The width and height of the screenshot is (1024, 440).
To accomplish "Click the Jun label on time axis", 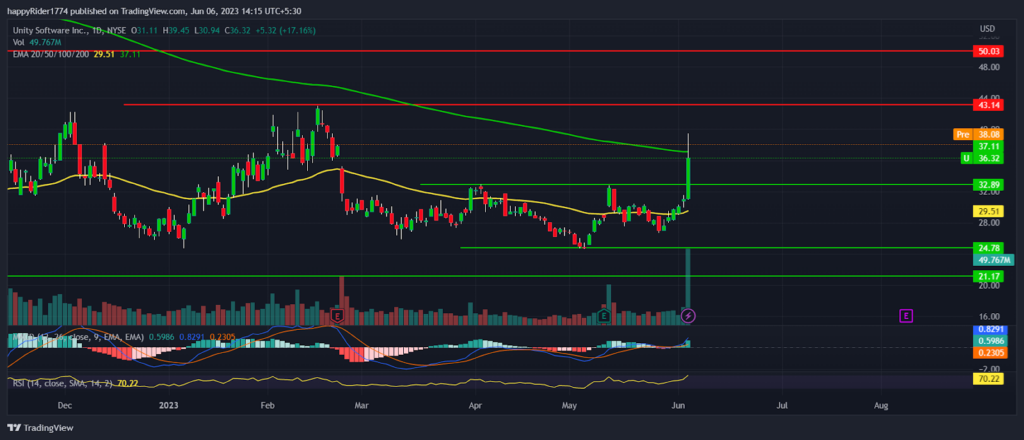I will (x=680, y=405).
